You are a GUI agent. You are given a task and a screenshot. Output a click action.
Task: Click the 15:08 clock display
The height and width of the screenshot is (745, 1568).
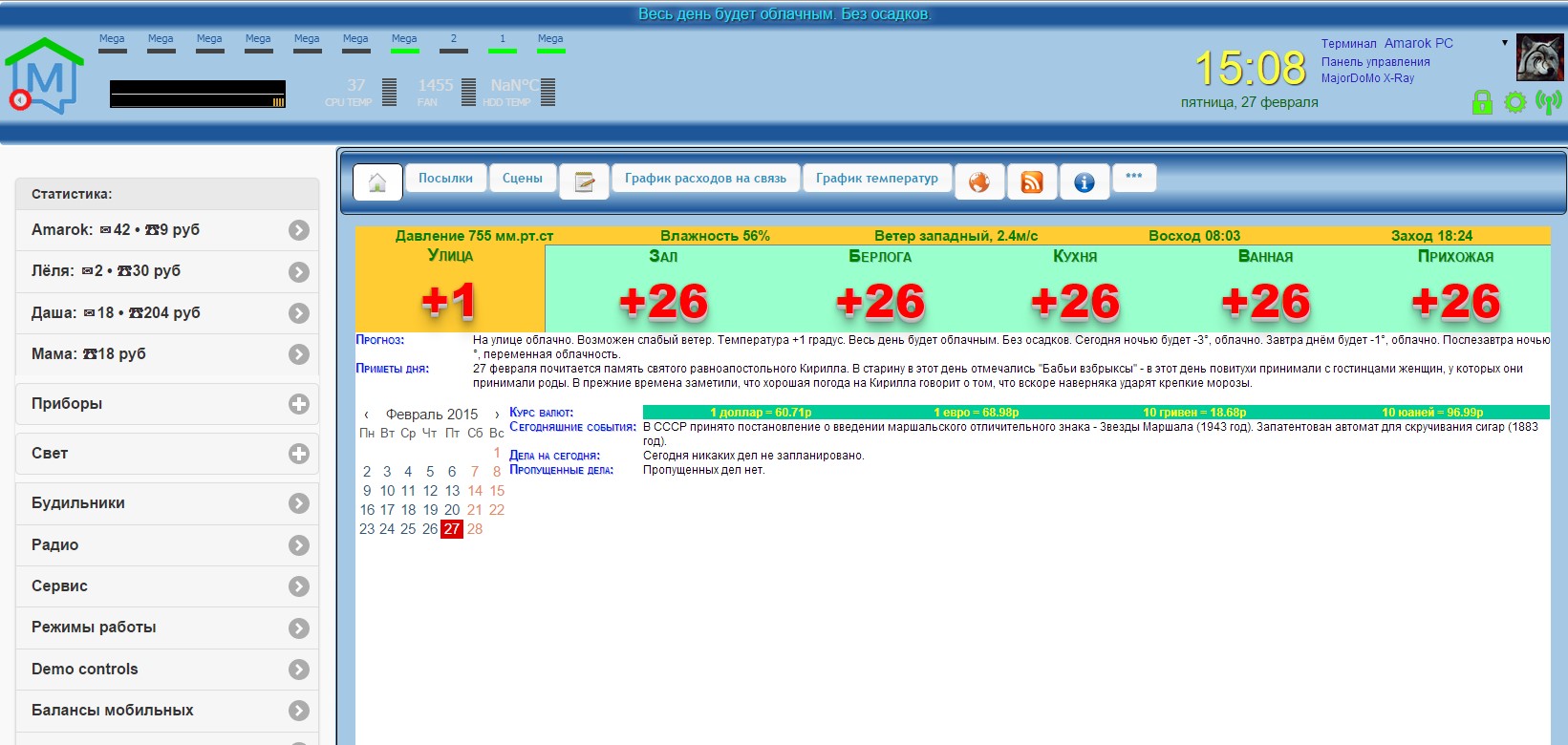pos(1250,68)
